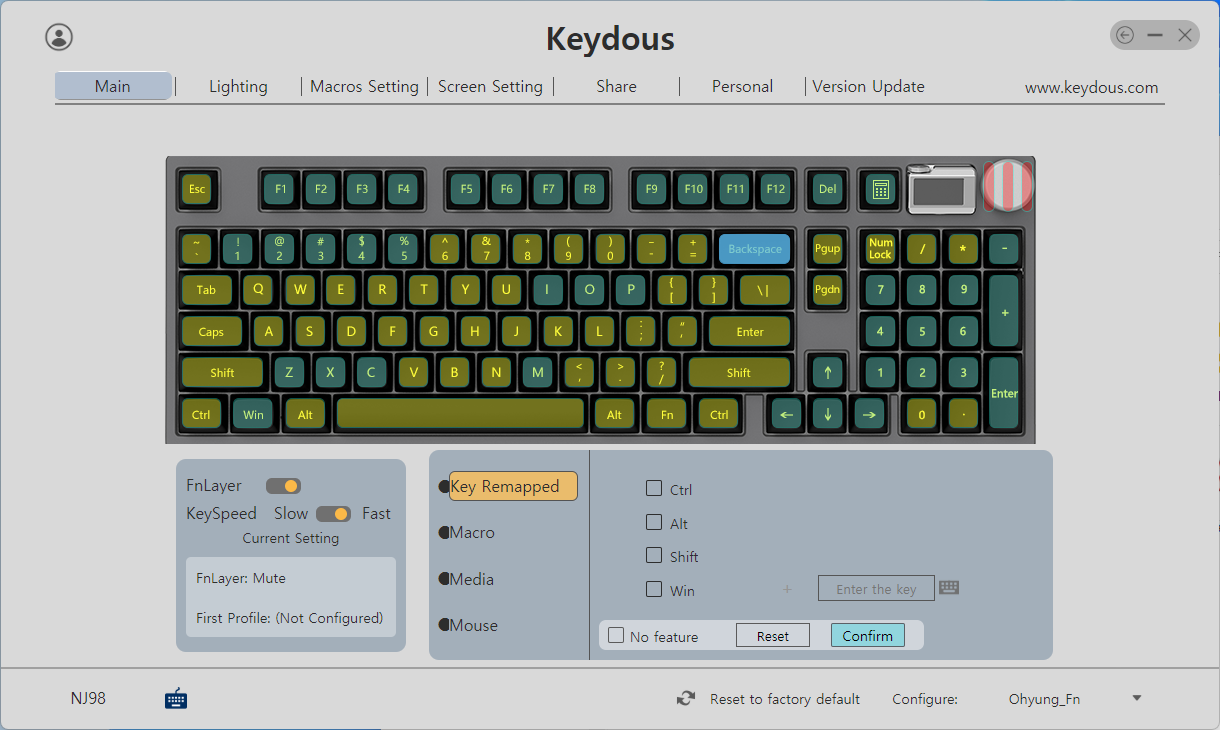Select the Tab key
This screenshot has height=730, width=1220.
206,290
